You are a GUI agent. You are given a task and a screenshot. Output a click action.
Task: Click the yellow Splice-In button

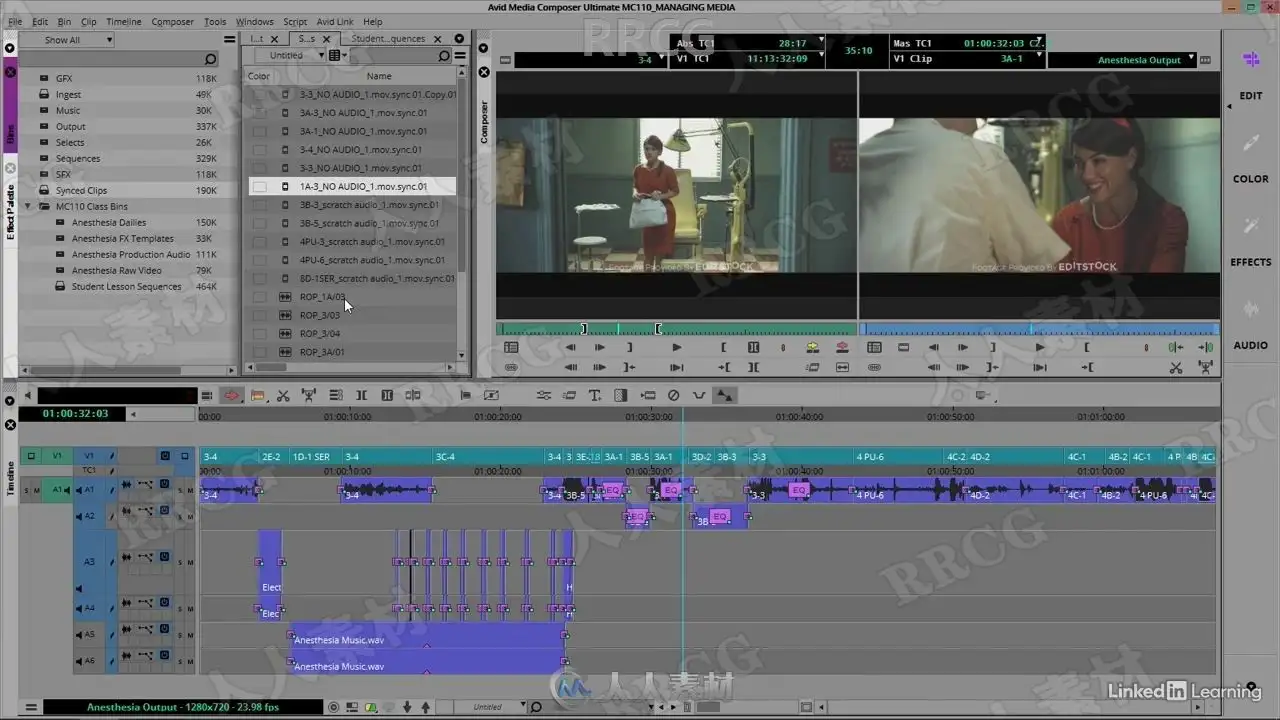click(812, 347)
